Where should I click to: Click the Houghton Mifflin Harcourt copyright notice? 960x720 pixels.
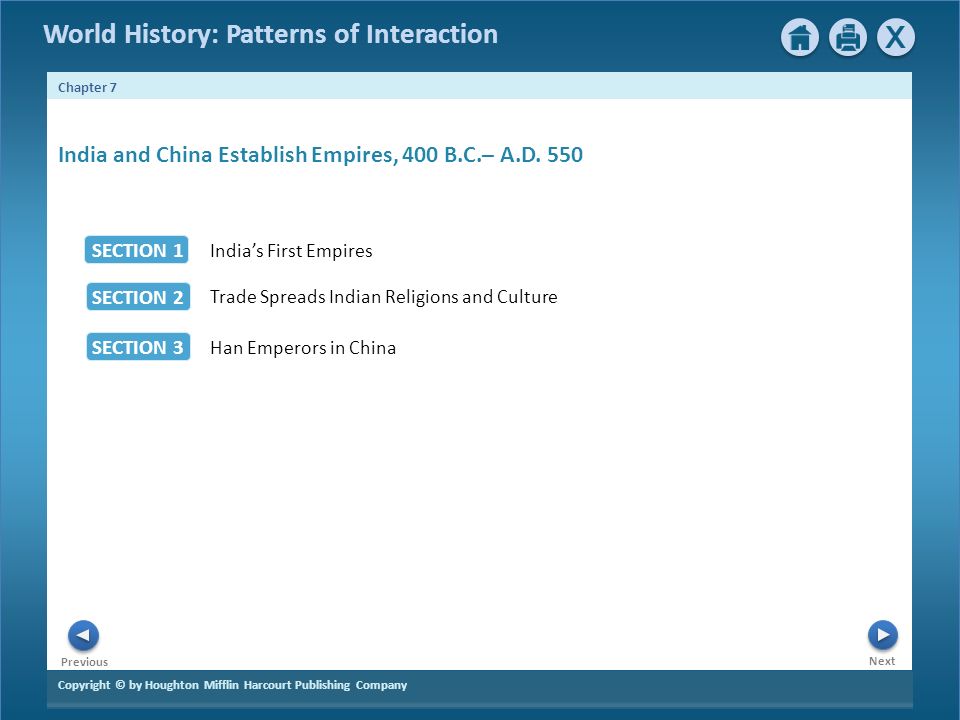click(232, 685)
